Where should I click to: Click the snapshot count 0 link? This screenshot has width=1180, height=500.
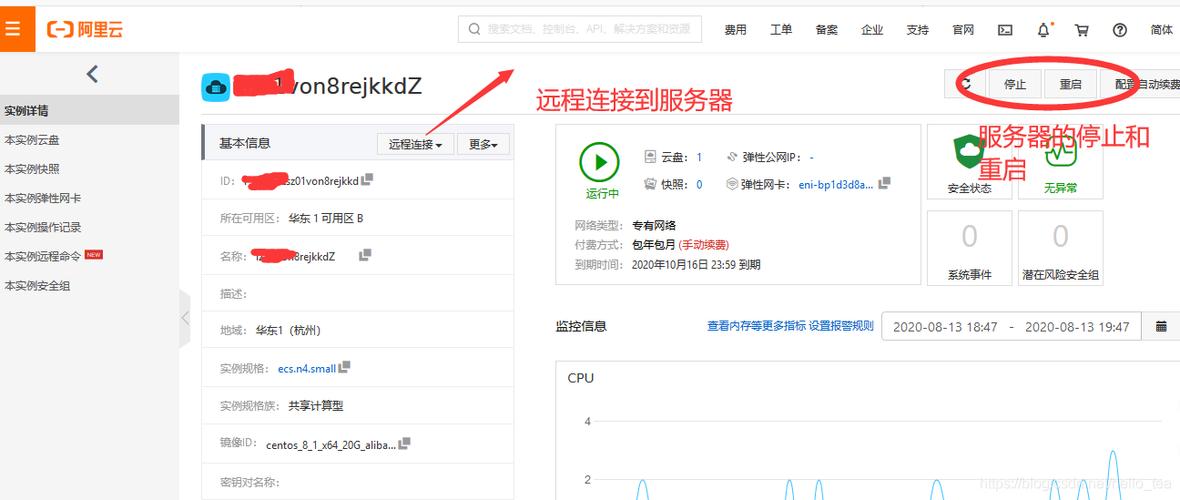click(699, 184)
